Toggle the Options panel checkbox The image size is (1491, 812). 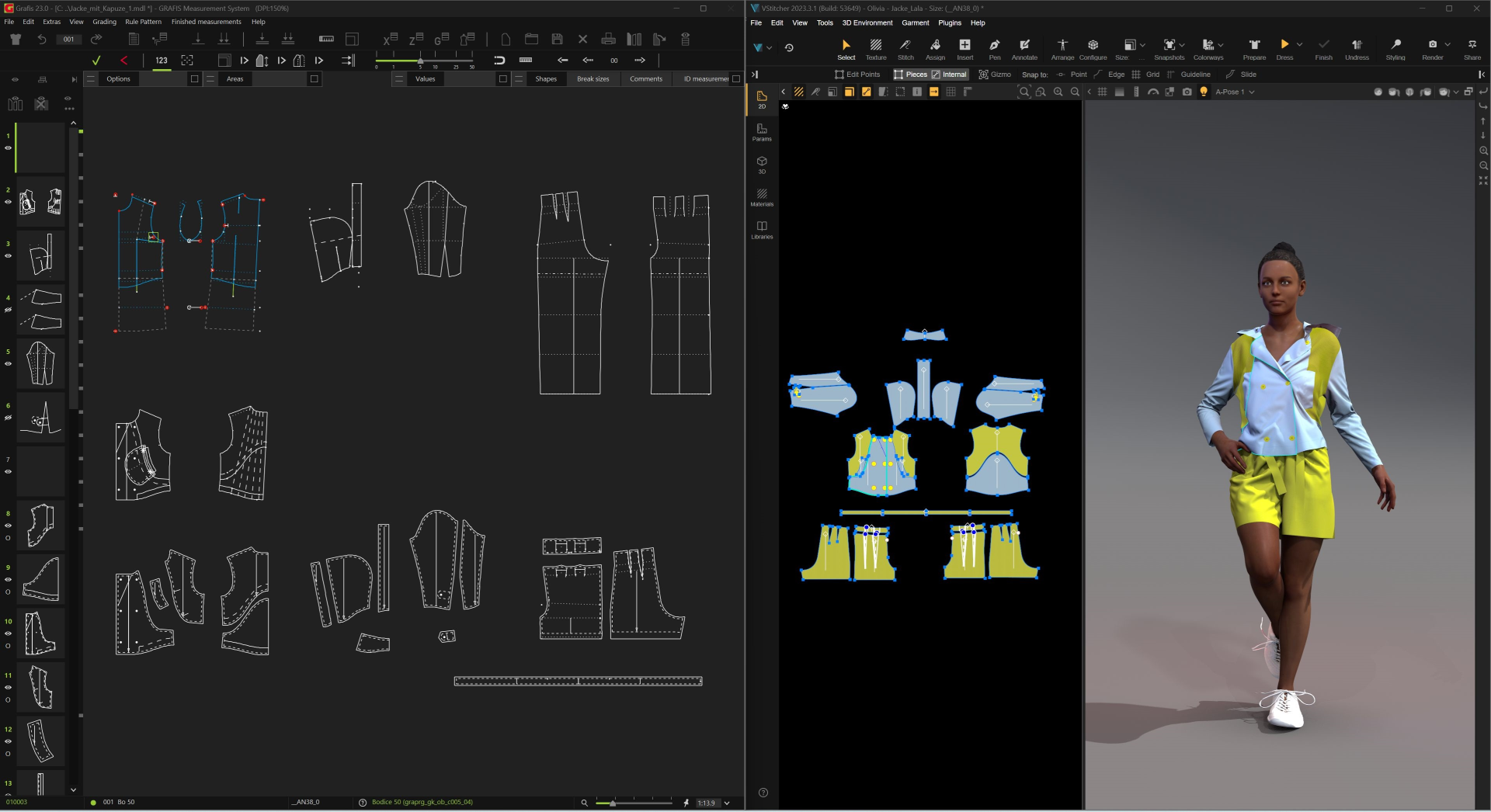coord(194,79)
